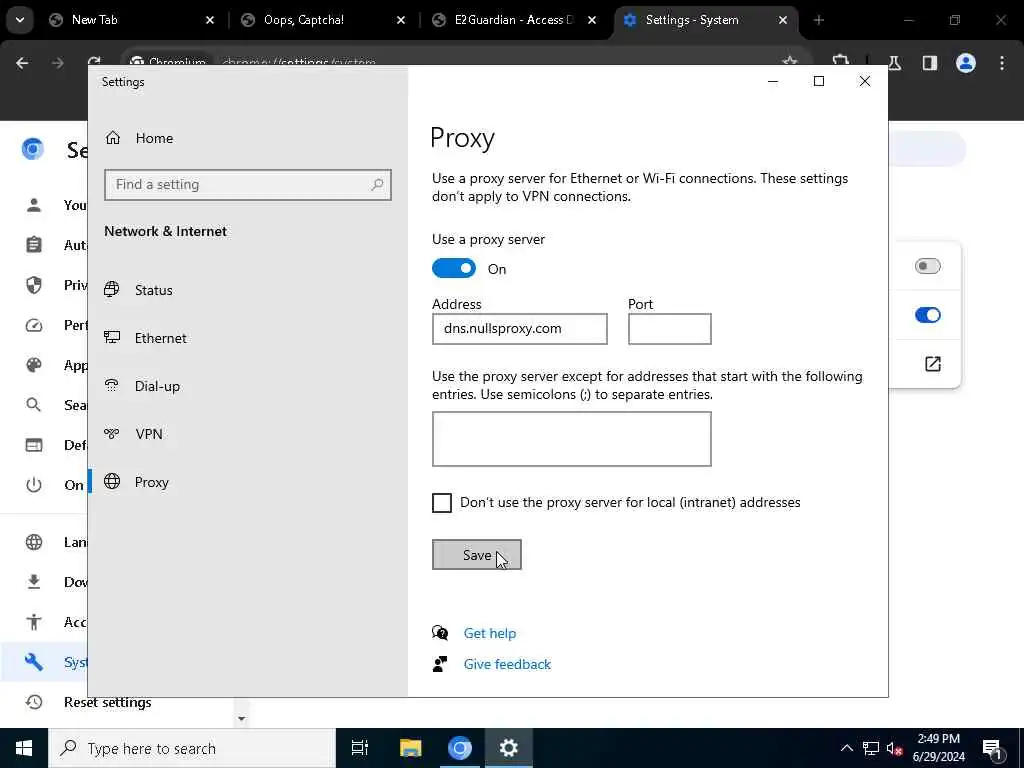This screenshot has width=1024, height=768.
Task: Open the taskbar clock showing 2:49 PM
Action: 938,748
